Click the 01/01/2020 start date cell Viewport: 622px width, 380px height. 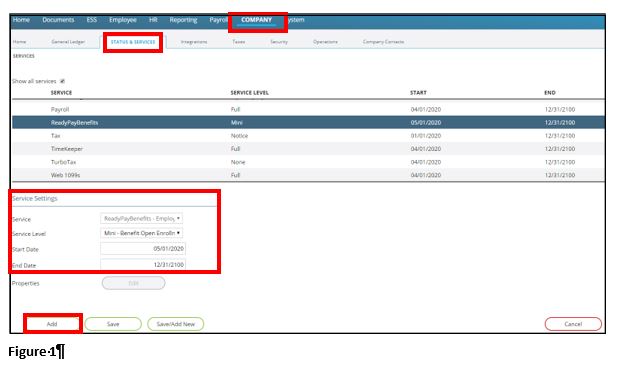click(x=426, y=136)
